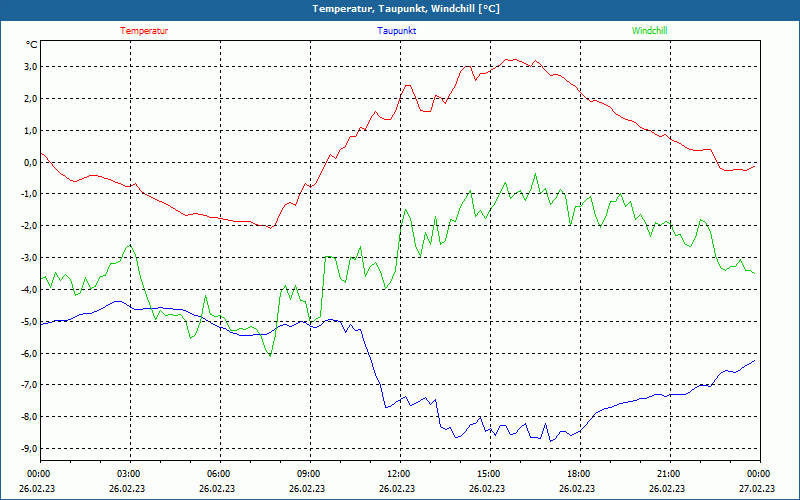Click the '12:00' time axis label

pos(399,474)
